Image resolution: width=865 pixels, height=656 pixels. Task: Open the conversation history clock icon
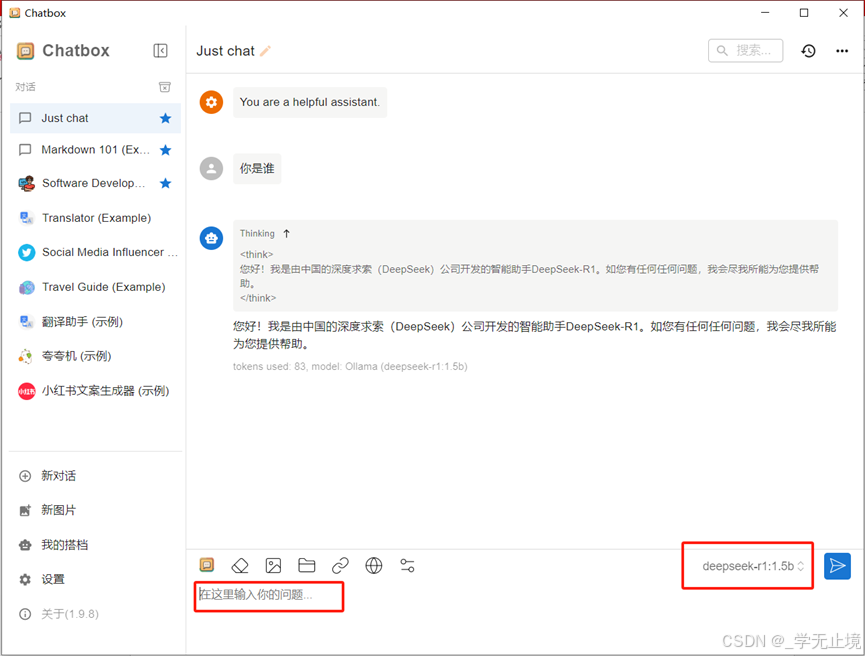pyautogui.click(x=808, y=51)
